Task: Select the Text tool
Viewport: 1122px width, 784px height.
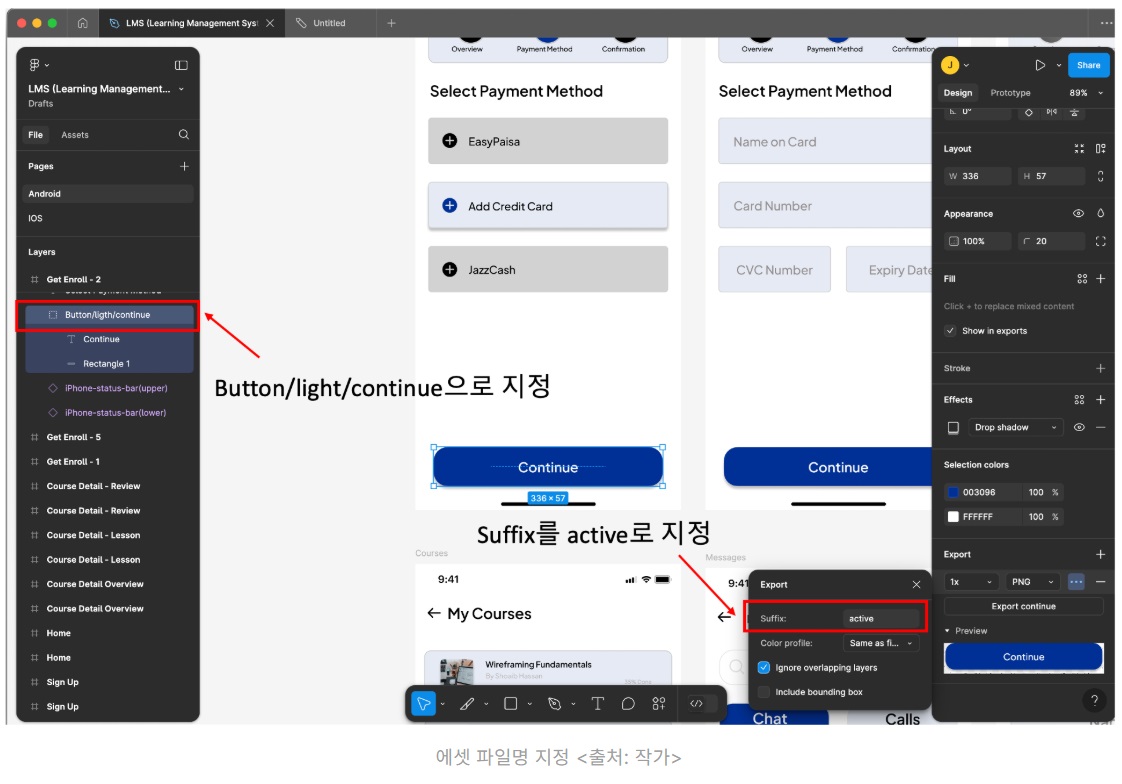Action: [x=597, y=704]
